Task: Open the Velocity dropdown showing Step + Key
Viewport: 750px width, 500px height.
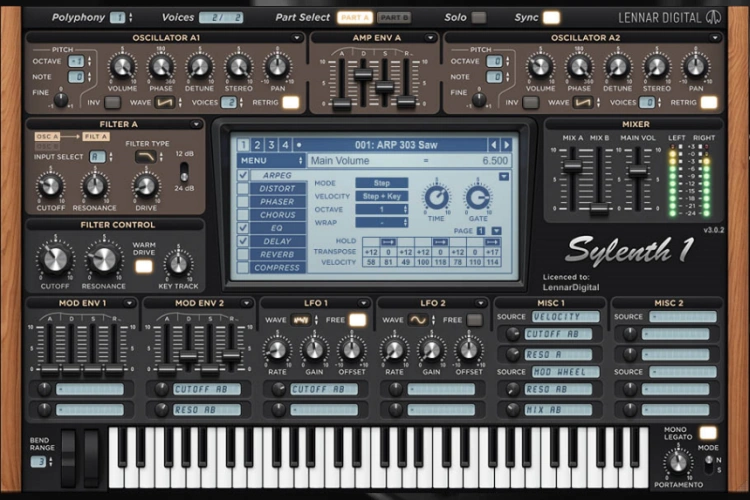Action: tap(382, 196)
